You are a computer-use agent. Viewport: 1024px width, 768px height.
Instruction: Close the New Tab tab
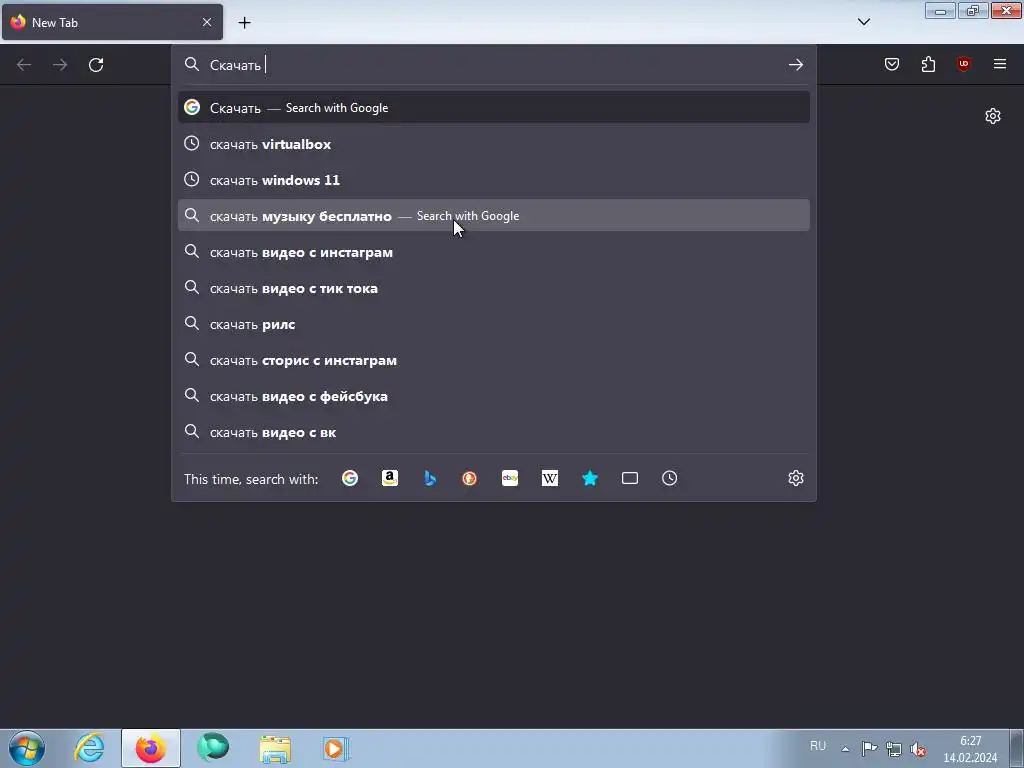[207, 22]
